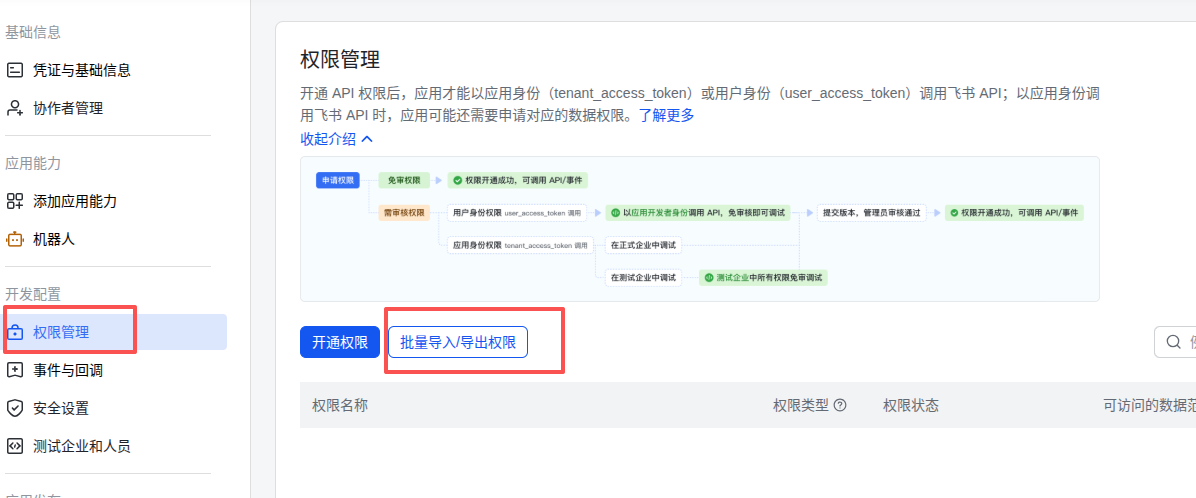The image size is (1196, 498).
Task: Click the 测试企业和人员 code icon
Action: [15, 446]
